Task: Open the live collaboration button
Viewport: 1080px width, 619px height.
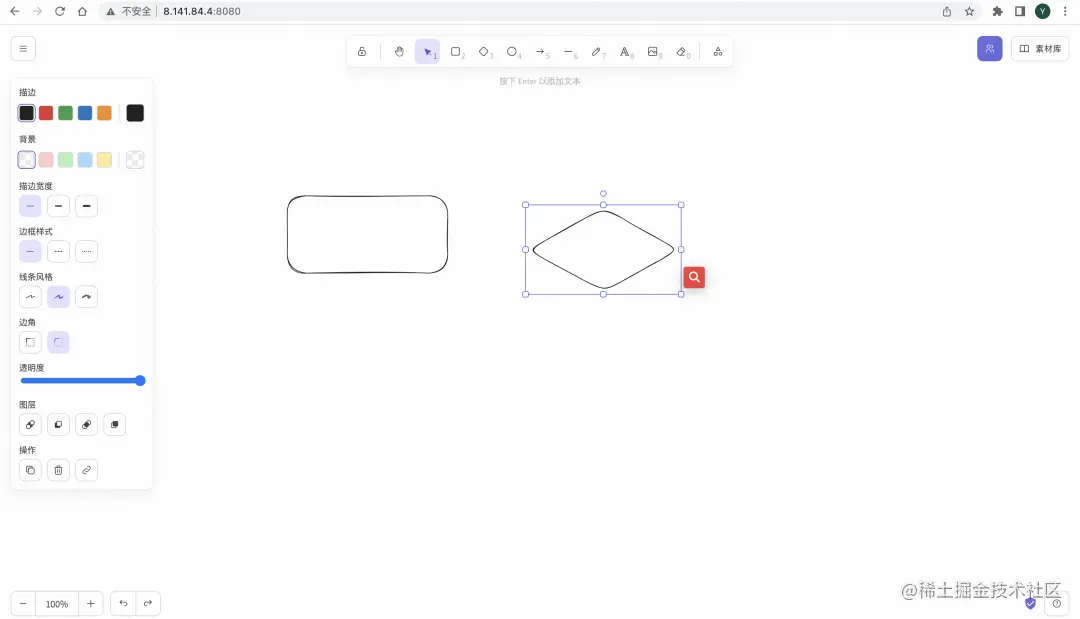Action: pyautogui.click(x=990, y=48)
